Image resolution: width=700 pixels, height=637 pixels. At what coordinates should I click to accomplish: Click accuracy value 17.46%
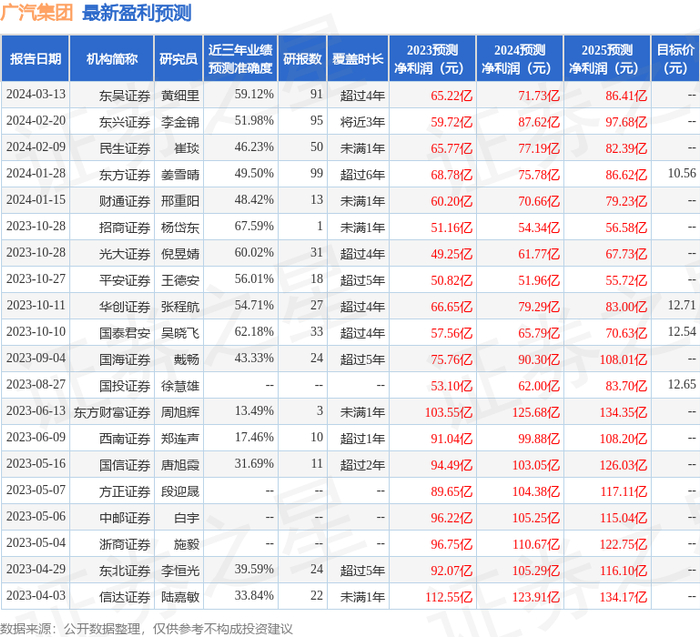(x=254, y=437)
